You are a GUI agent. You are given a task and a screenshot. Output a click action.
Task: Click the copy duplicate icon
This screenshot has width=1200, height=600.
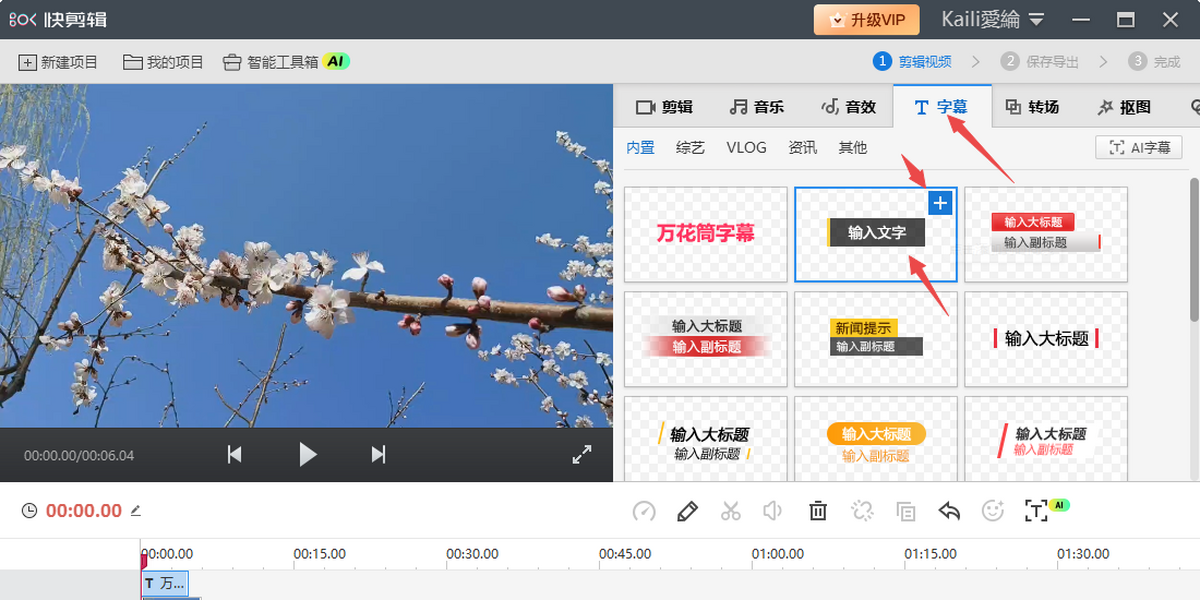point(906,511)
